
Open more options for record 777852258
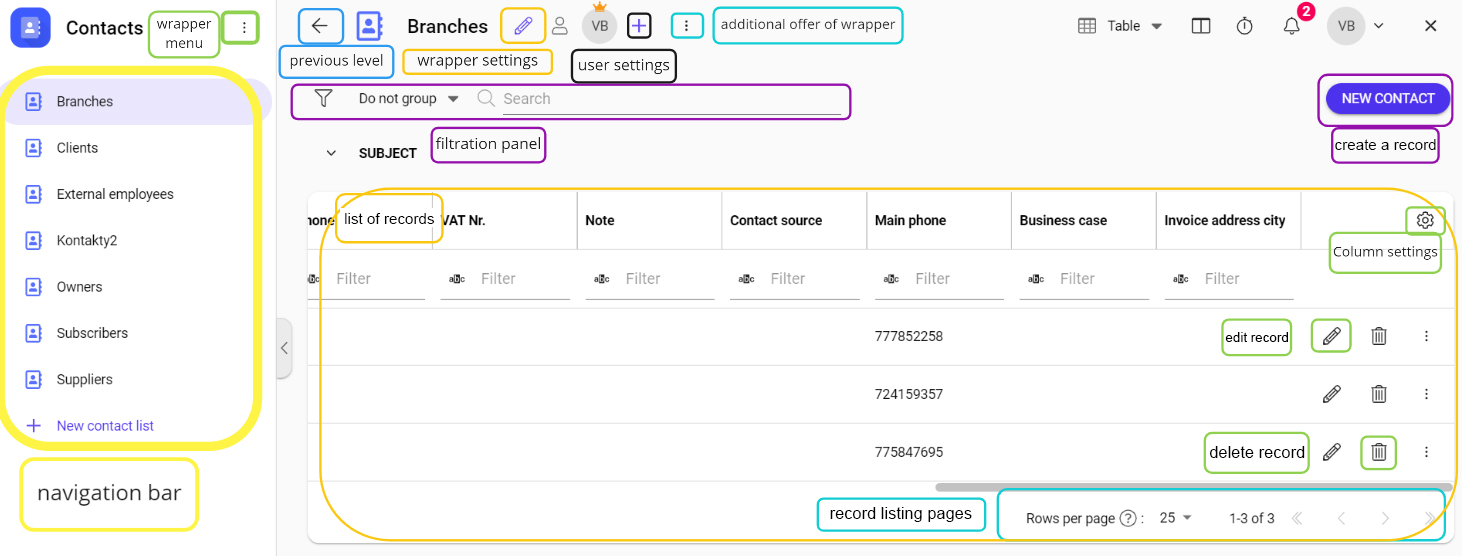click(1427, 336)
